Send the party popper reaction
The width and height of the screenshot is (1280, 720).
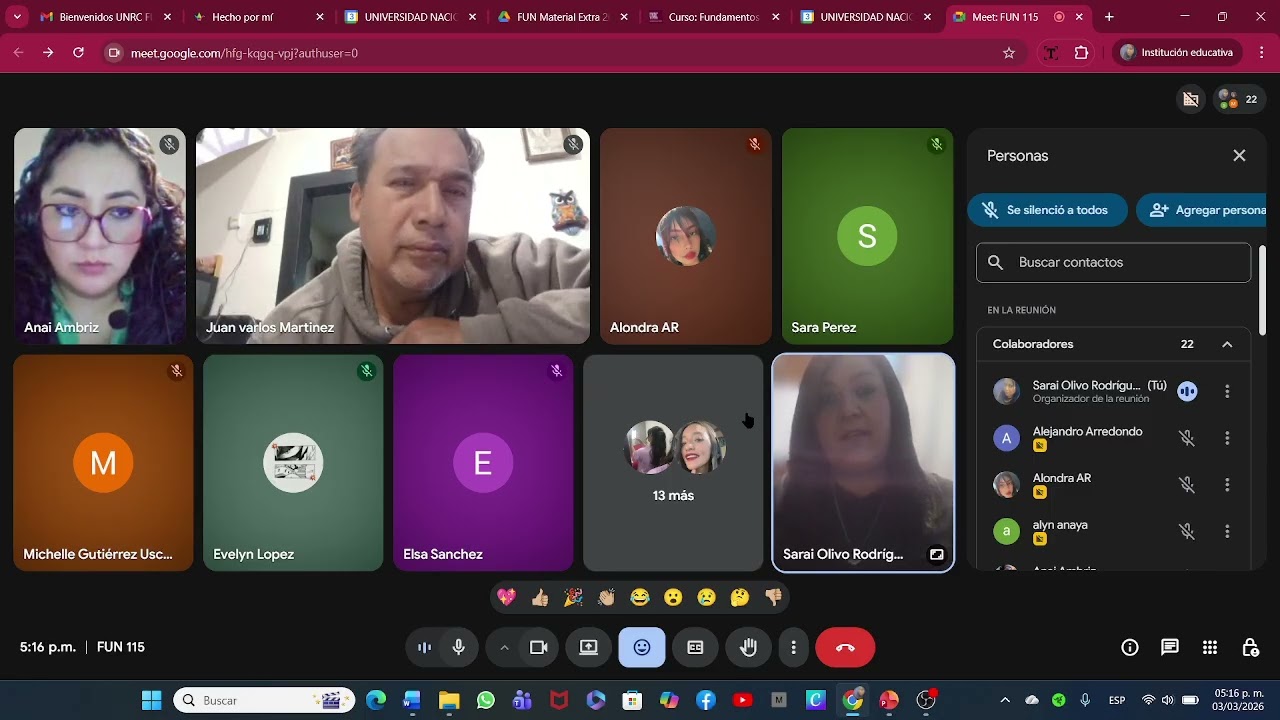tap(573, 597)
